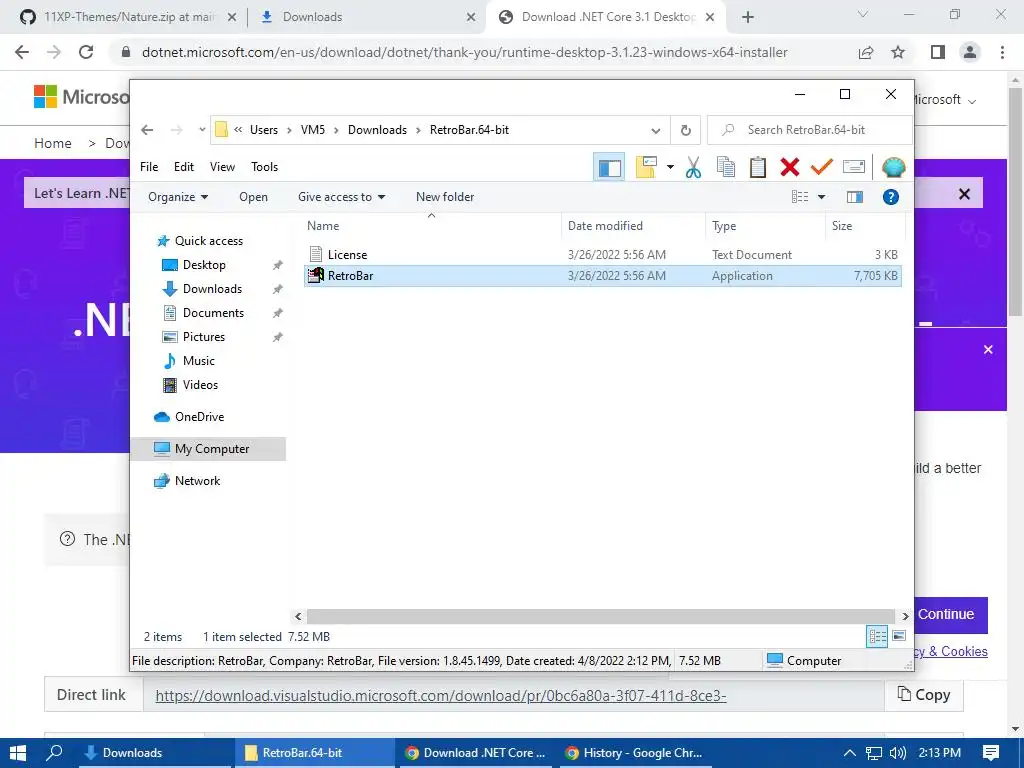The image size is (1024, 768).
Task: Toggle the navigation pane button in Explorer toolbar
Action: pos(609,167)
